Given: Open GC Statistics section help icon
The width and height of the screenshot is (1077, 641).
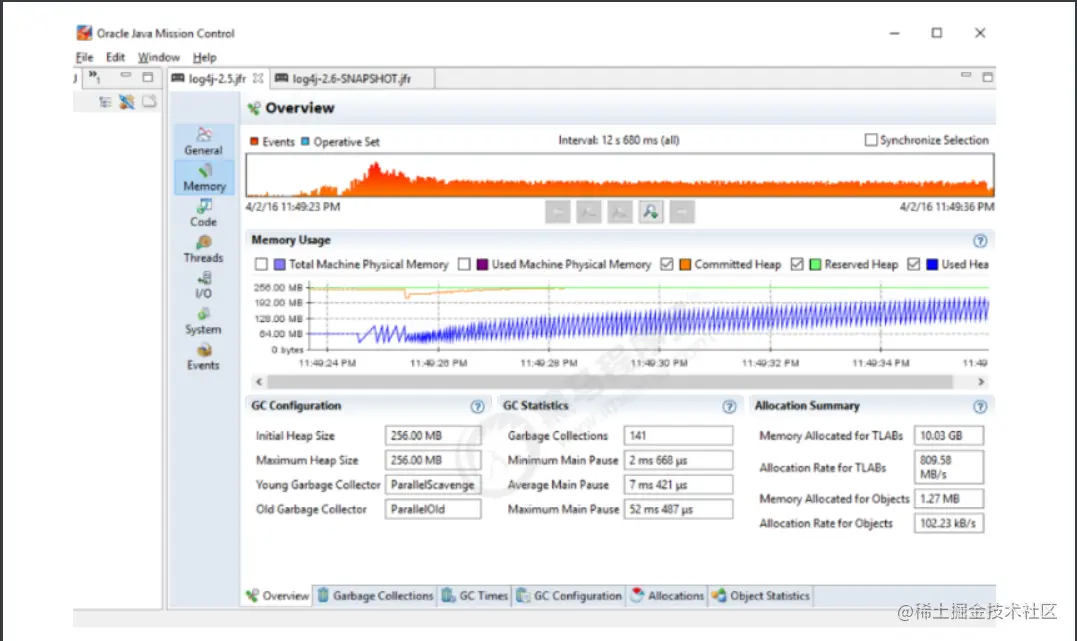Looking at the screenshot, I should tap(729, 407).
